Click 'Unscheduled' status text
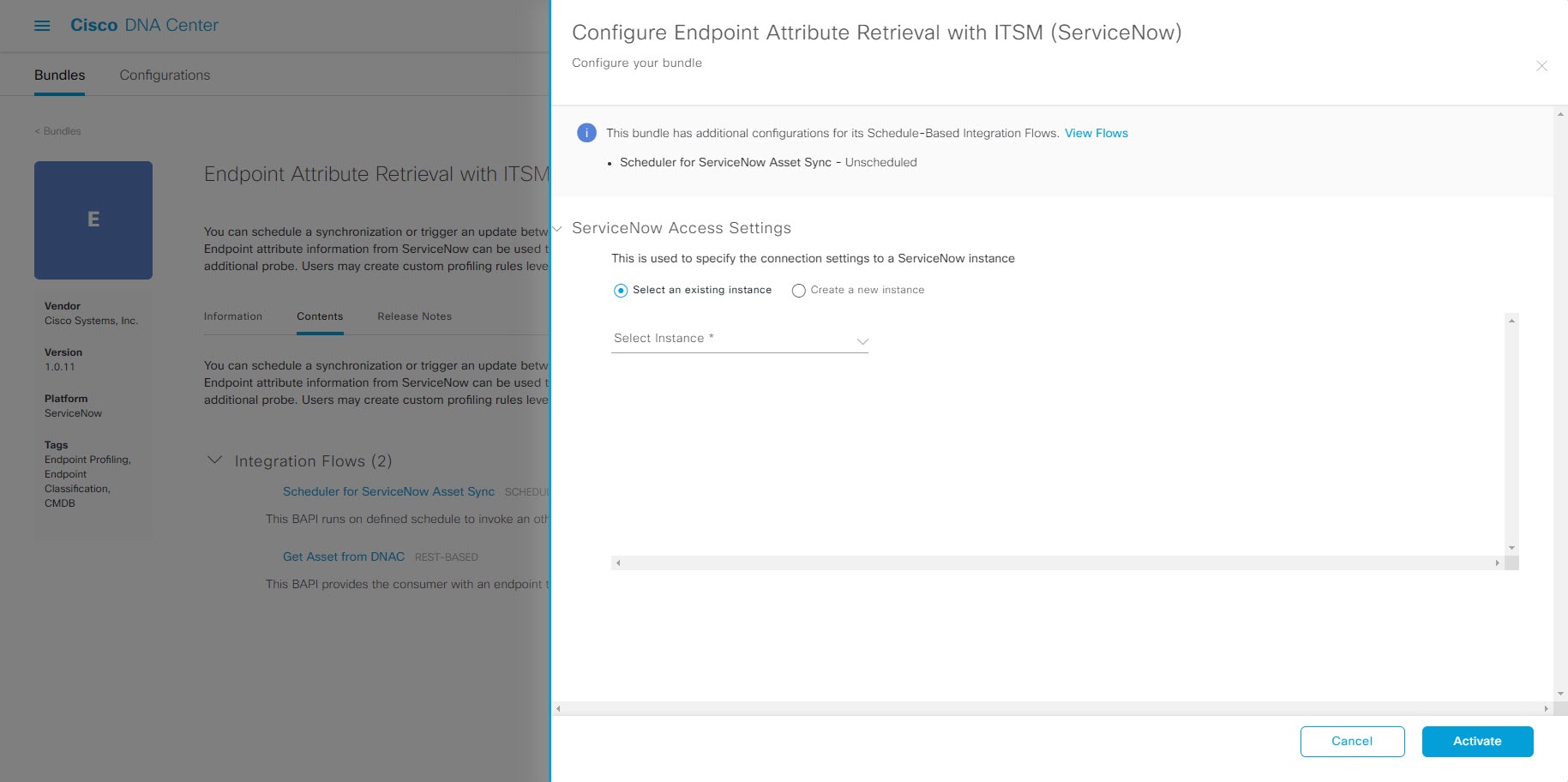The height and width of the screenshot is (782, 1568). click(880, 162)
